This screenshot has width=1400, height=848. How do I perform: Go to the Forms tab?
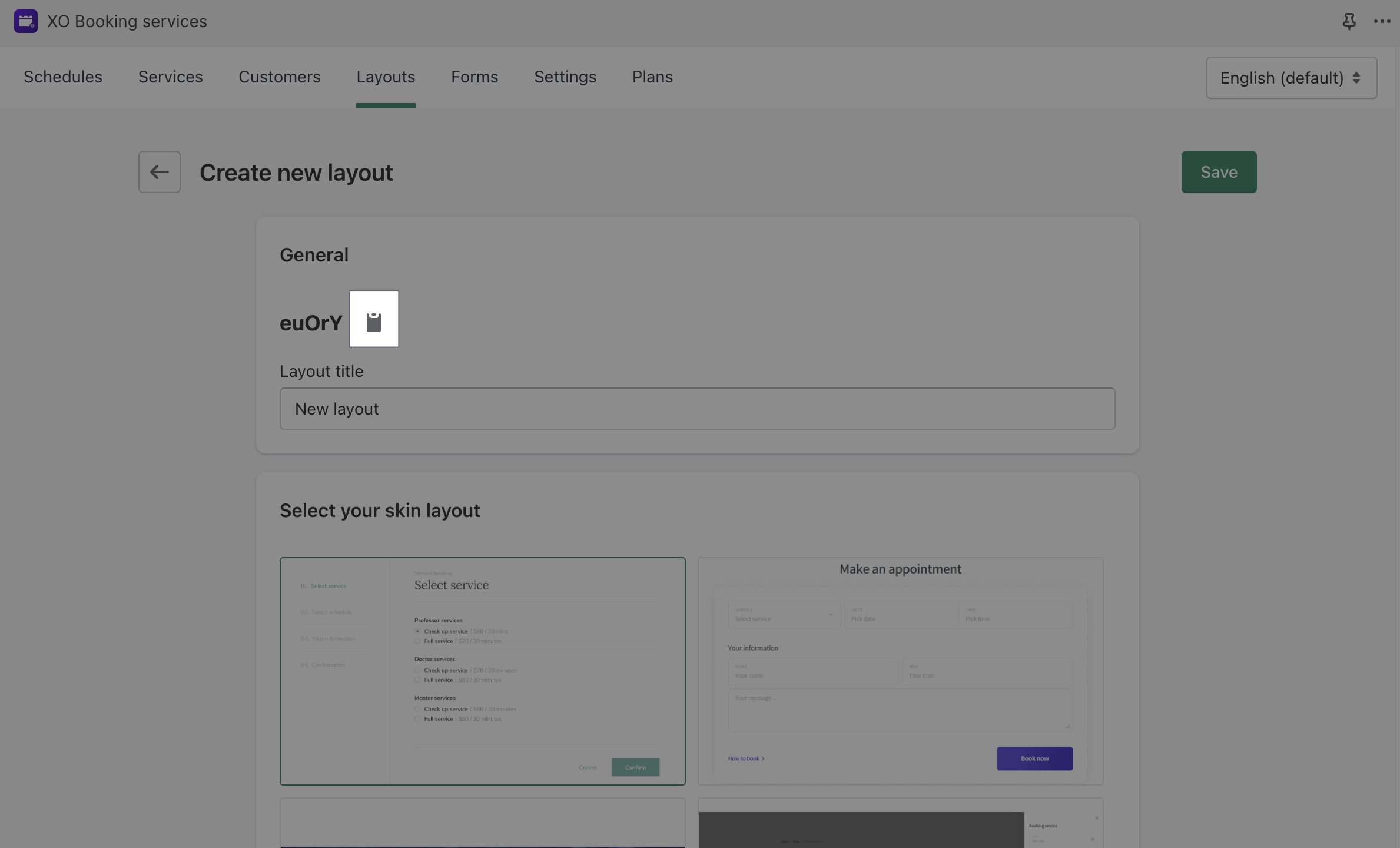tap(474, 77)
